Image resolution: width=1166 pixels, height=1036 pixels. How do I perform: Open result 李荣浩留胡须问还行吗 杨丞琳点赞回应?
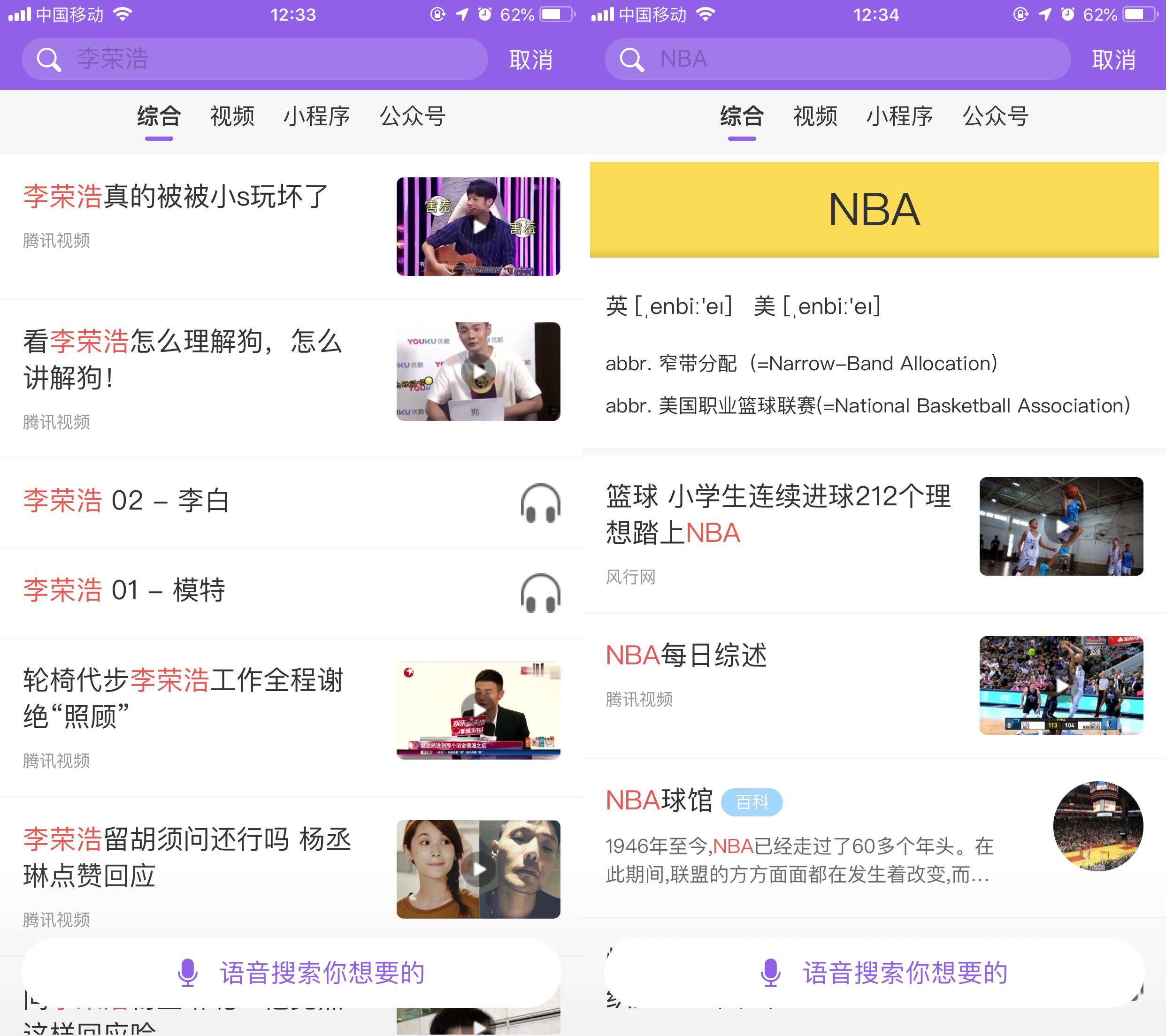[x=187, y=857]
